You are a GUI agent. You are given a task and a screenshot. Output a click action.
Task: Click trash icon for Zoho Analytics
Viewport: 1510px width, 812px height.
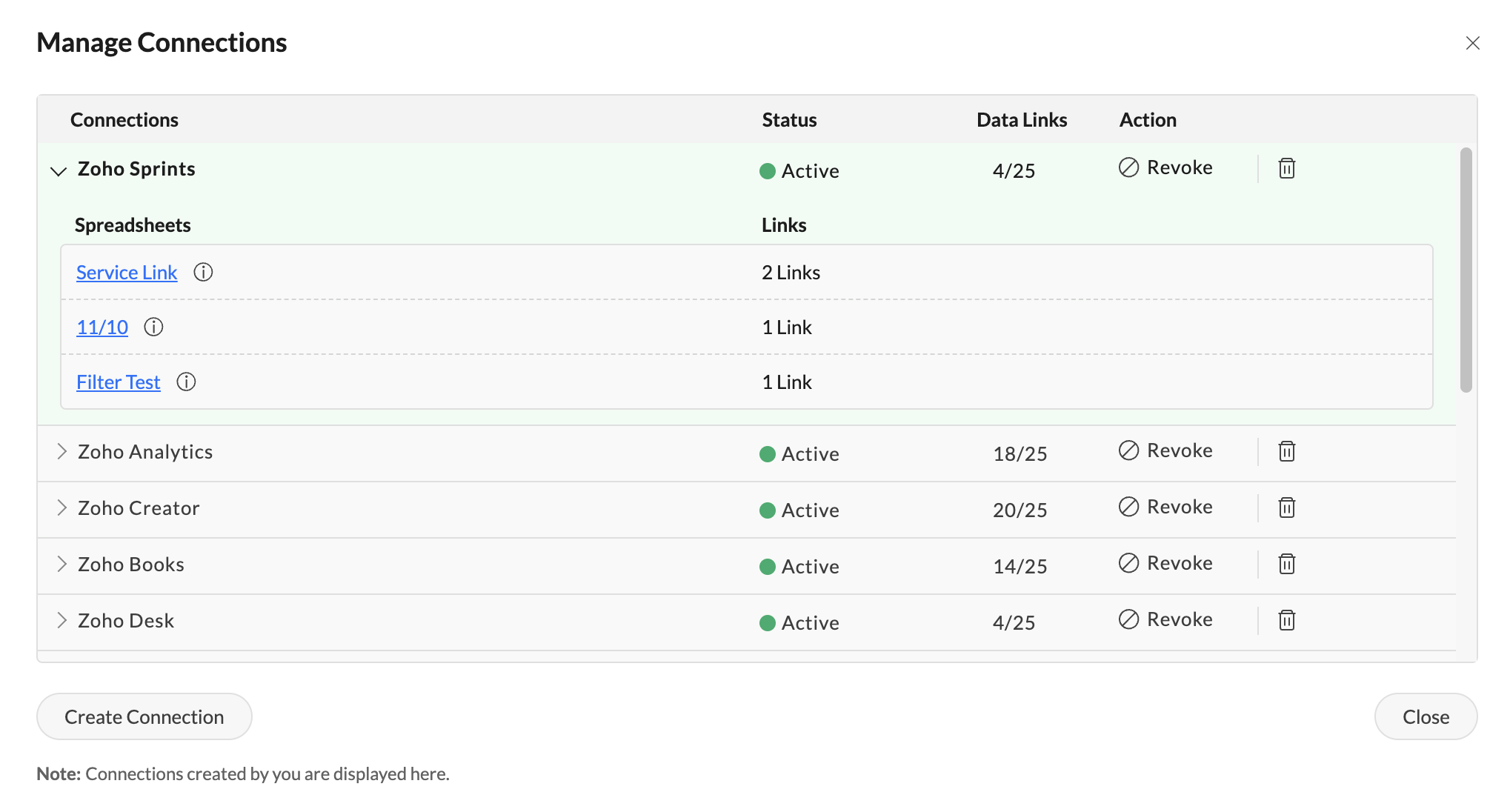point(1286,452)
